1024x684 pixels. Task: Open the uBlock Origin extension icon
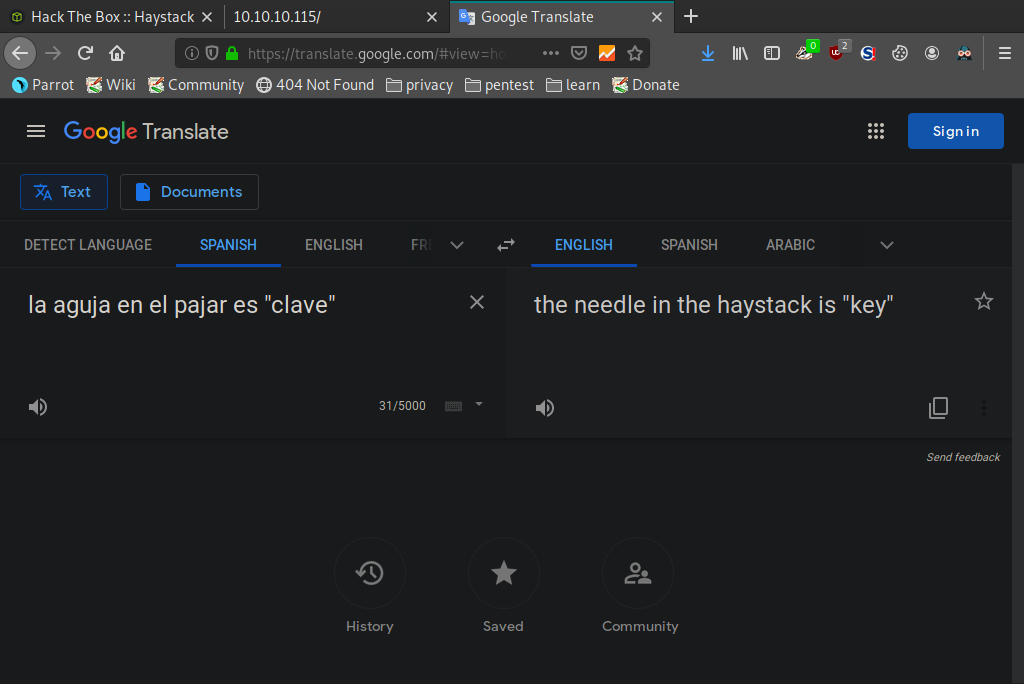837,52
